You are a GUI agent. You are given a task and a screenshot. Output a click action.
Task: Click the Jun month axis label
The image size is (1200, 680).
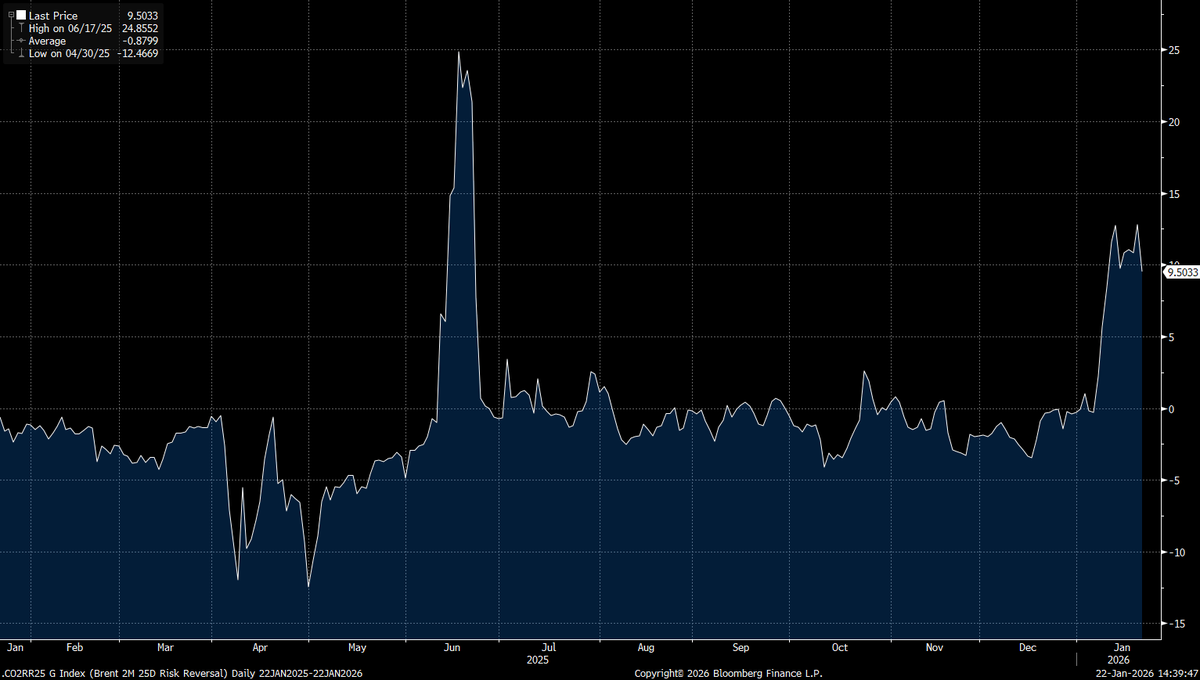pyautogui.click(x=452, y=648)
